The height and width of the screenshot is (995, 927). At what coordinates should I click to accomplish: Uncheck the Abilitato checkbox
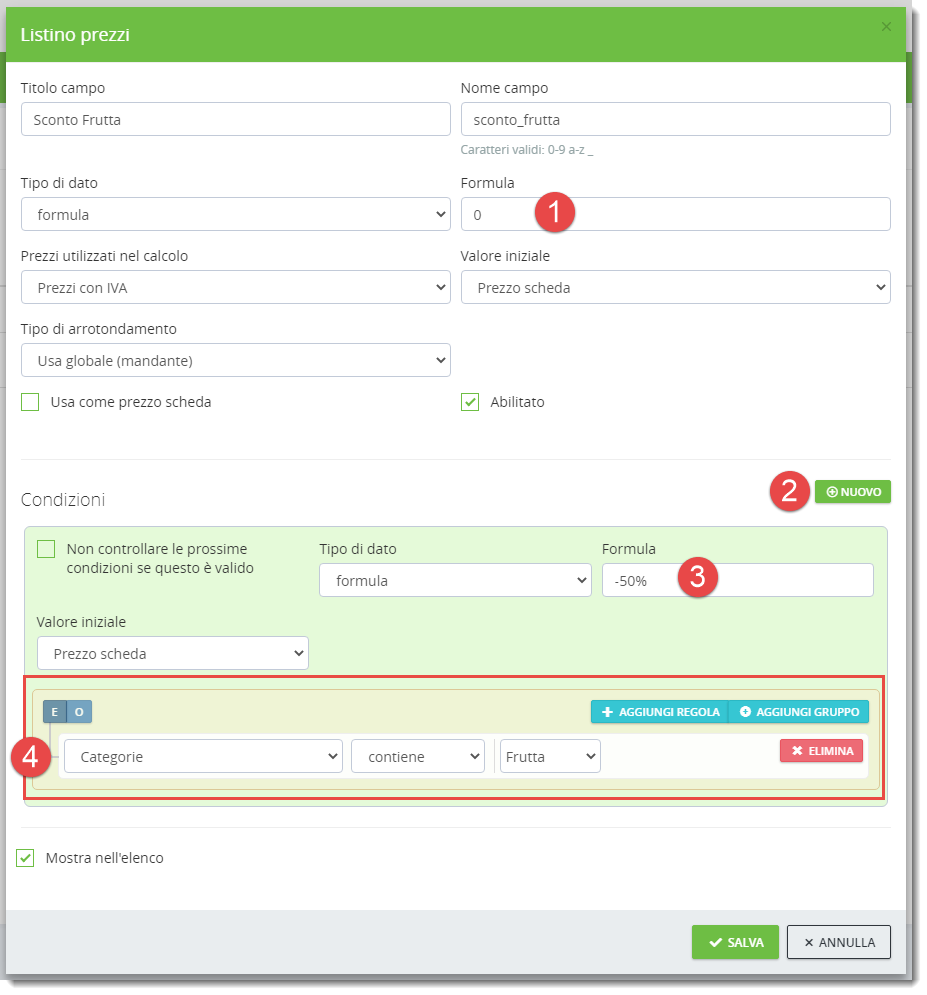pos(470,402)
